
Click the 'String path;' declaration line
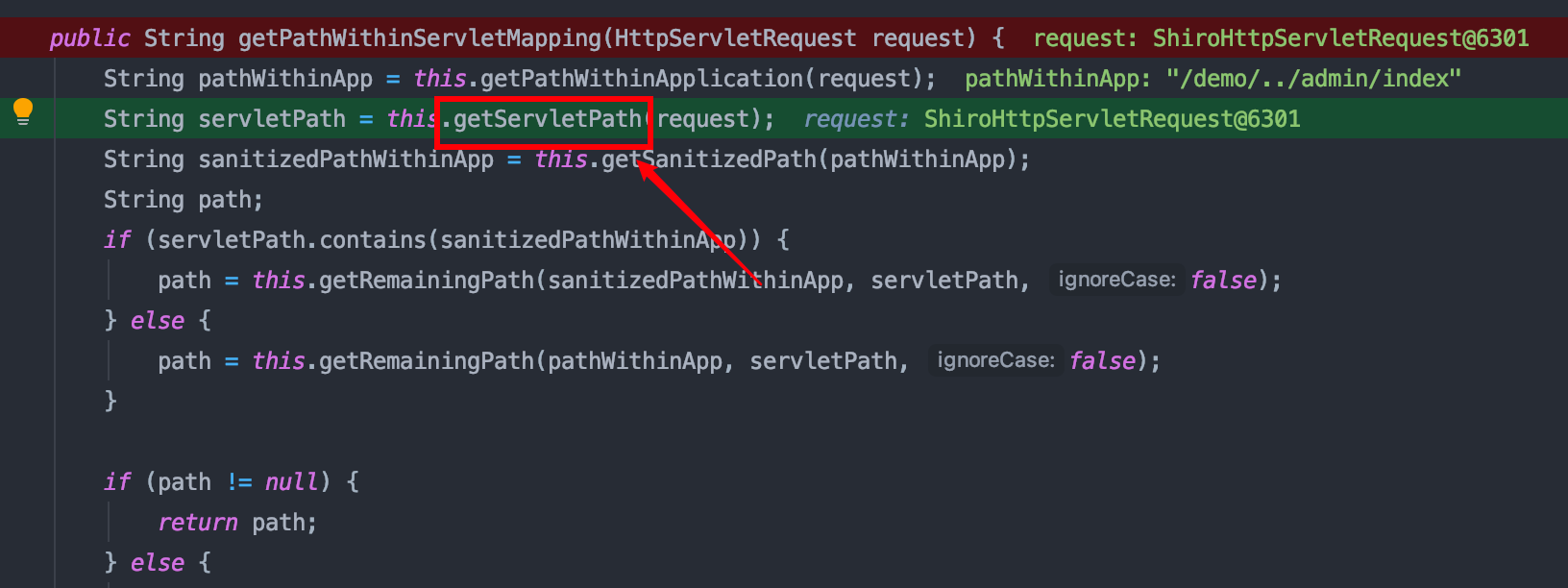coord(183,200)
